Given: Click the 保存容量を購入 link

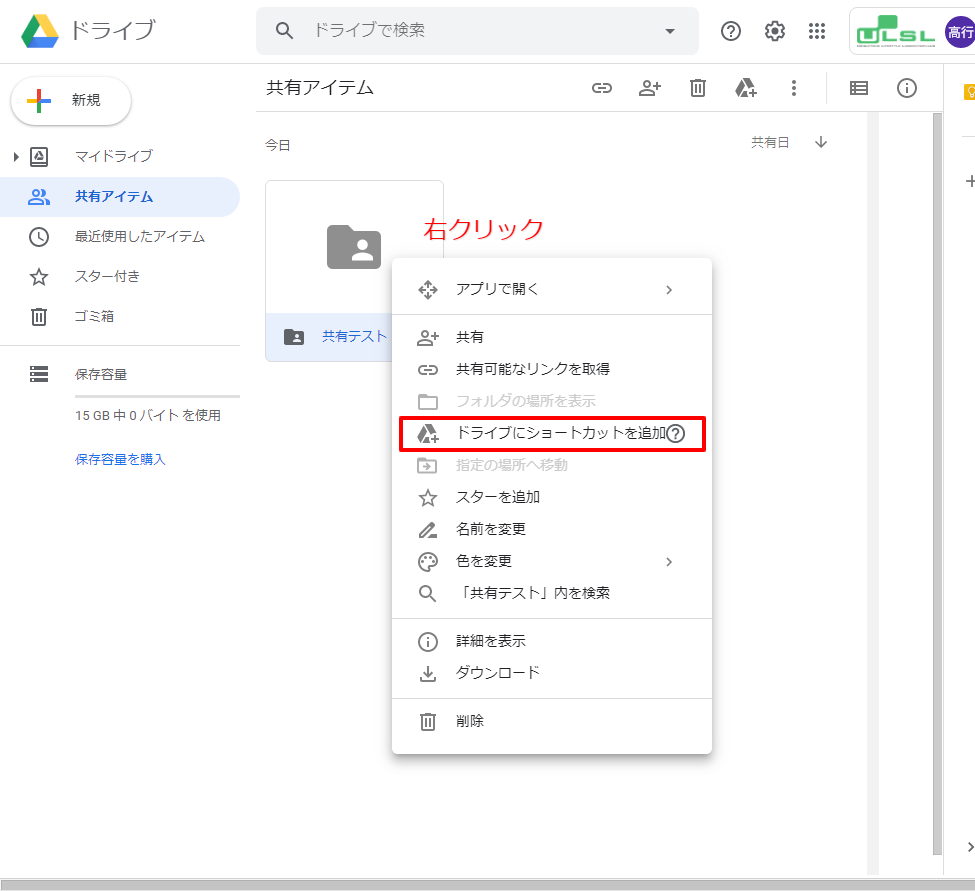Looking at the screenshot, I should [120, 459].
